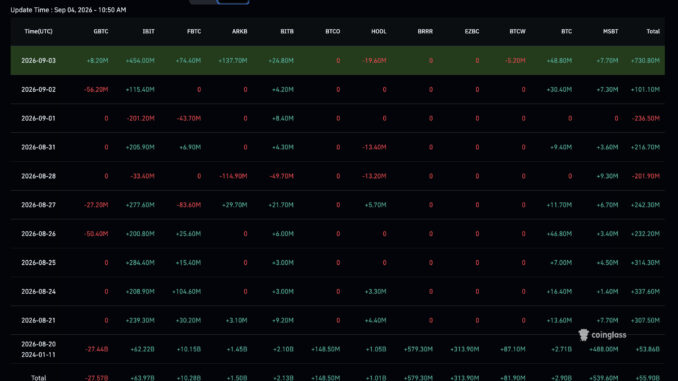Click Total value -201.90M on 2026-08-28
This screenshot has height=381, width=678.
click(646, 176)
